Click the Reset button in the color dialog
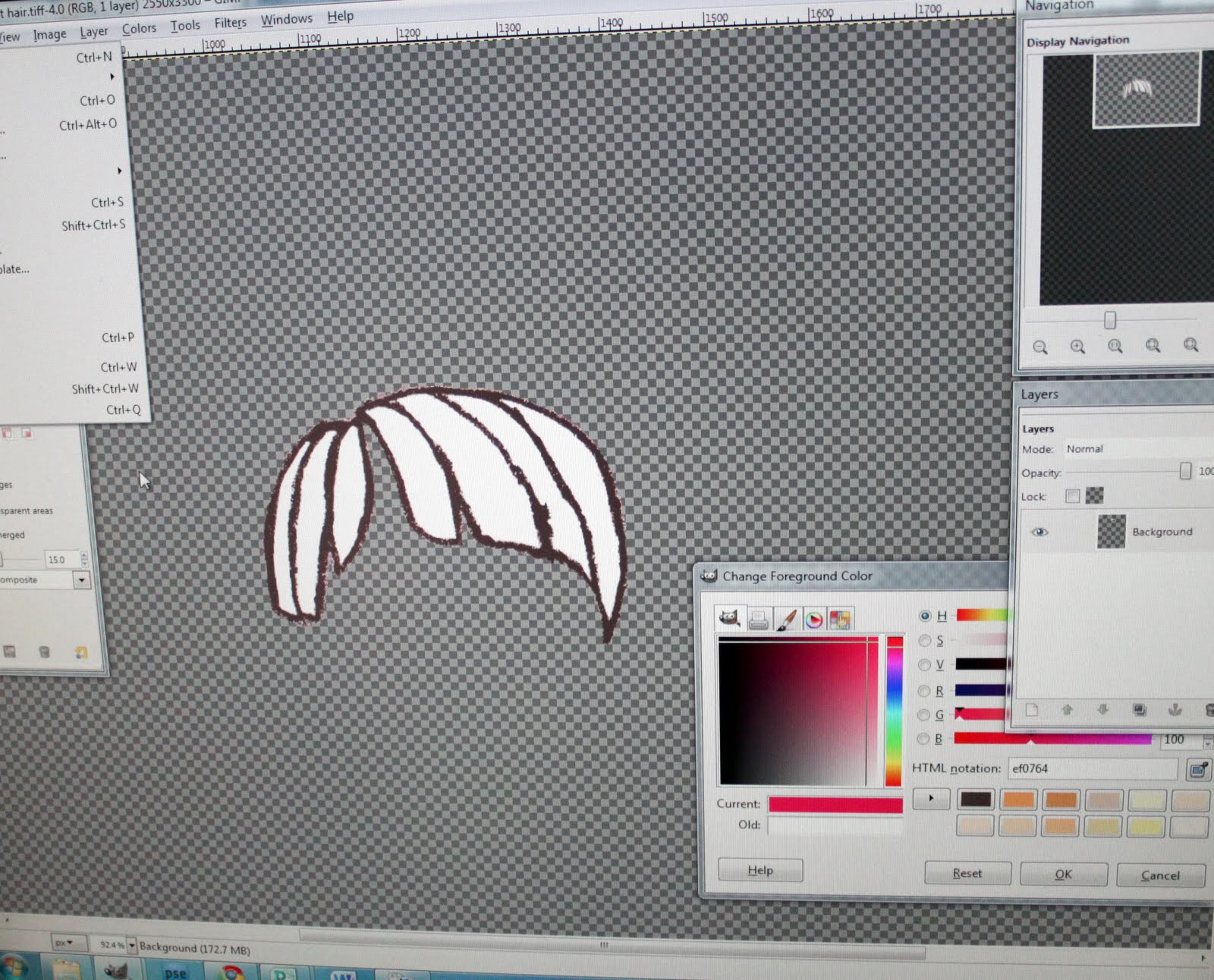Screen dimensions: 1214x980 (967, 873)
